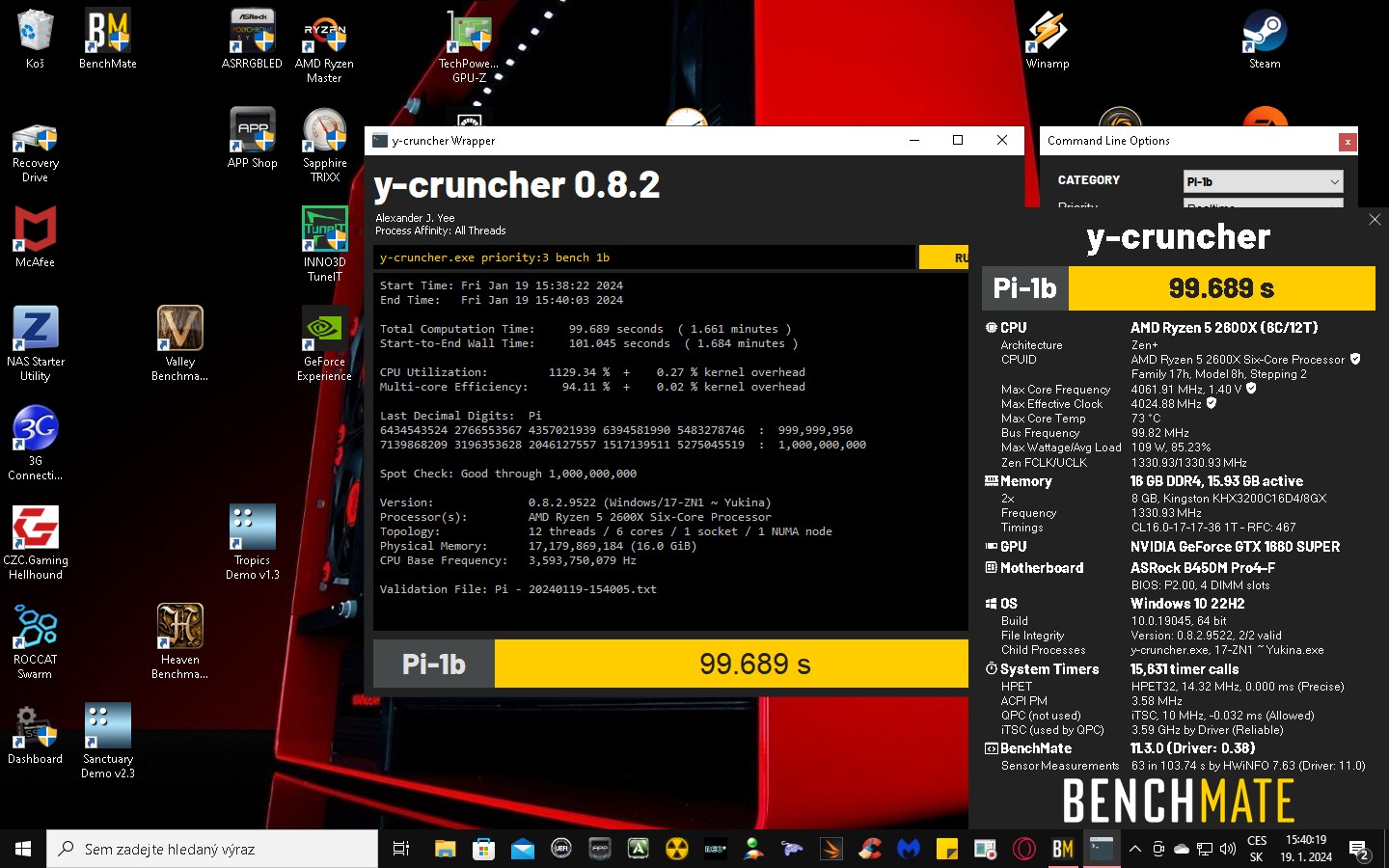Click the verified badge beside Max Effective Clock
This screenshot has height=868, width=1389.
coord(1212,403)
